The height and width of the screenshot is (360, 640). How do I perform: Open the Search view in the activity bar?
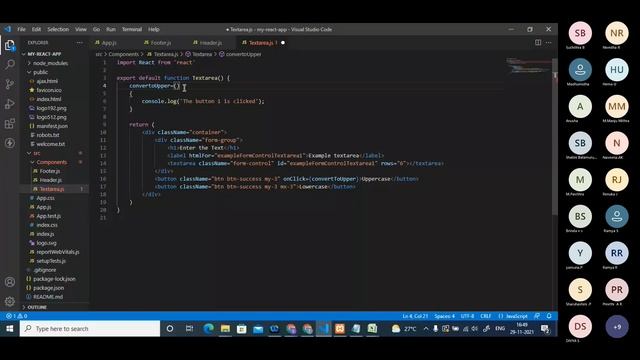click(x=10, y=64)
